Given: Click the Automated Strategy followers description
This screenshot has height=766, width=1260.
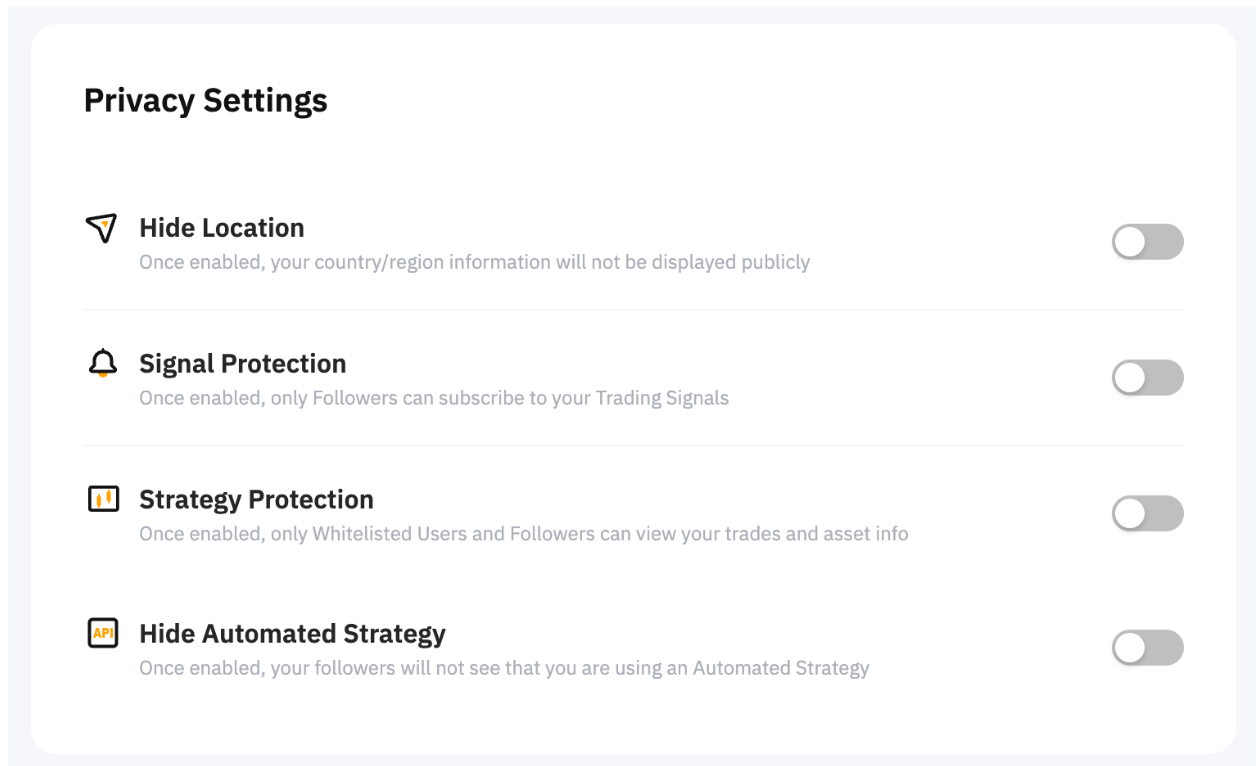Looking at the screenshot, I should click(503, 668).
